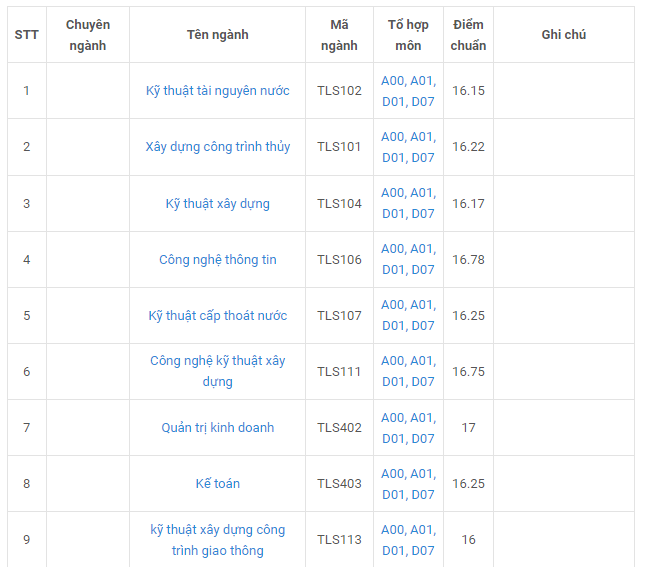Click the 16.78 score cell
Viewport: 647px width, 567px height.
point(468,260)
